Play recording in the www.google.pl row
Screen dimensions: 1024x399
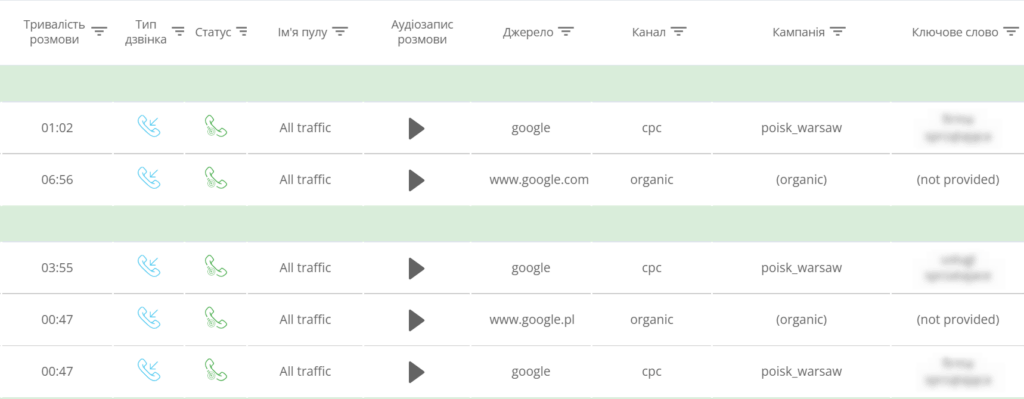tap(417, 320)
